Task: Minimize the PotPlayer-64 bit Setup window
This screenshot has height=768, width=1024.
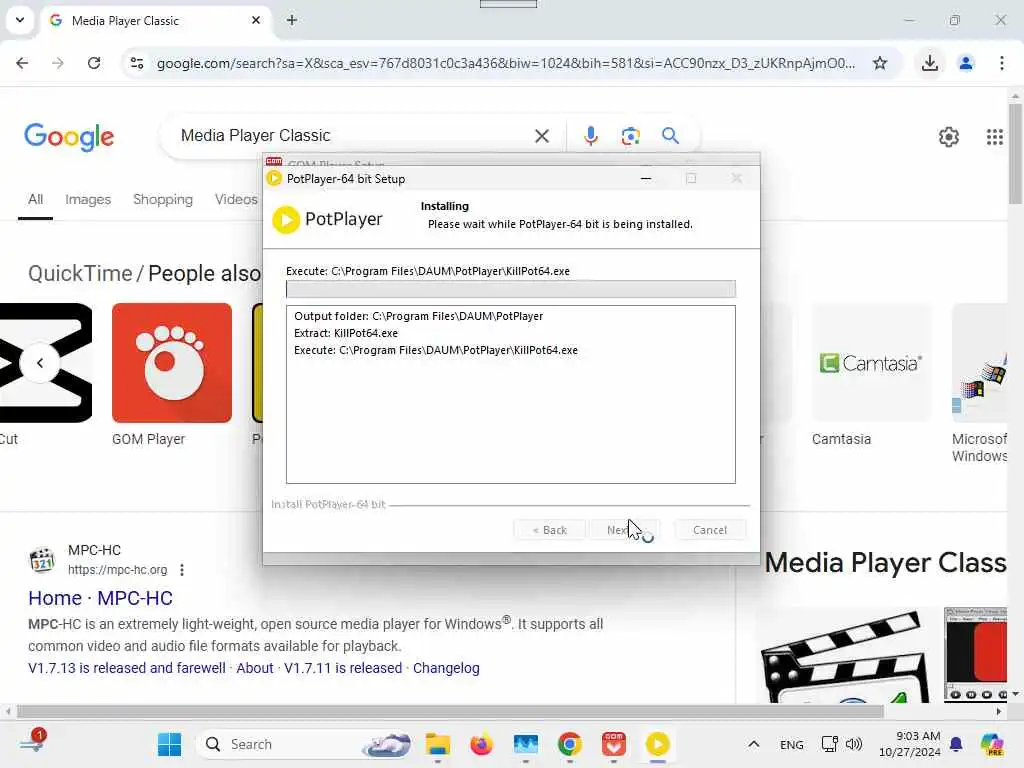Action: [646, 178]
